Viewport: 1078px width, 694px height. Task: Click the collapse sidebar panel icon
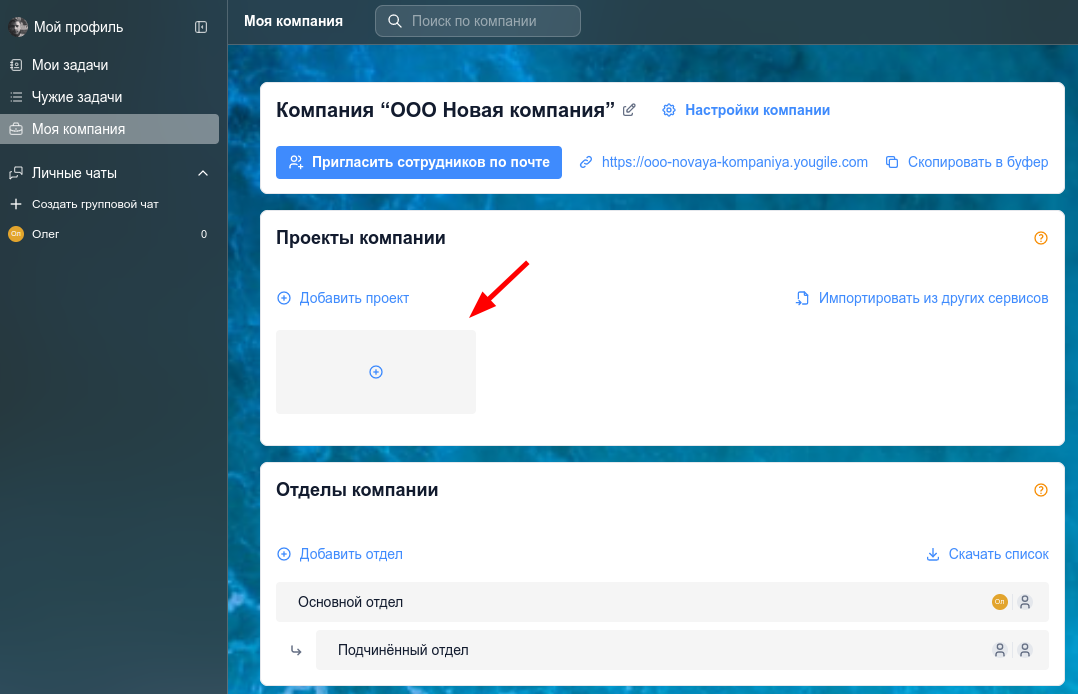(201, 27)
